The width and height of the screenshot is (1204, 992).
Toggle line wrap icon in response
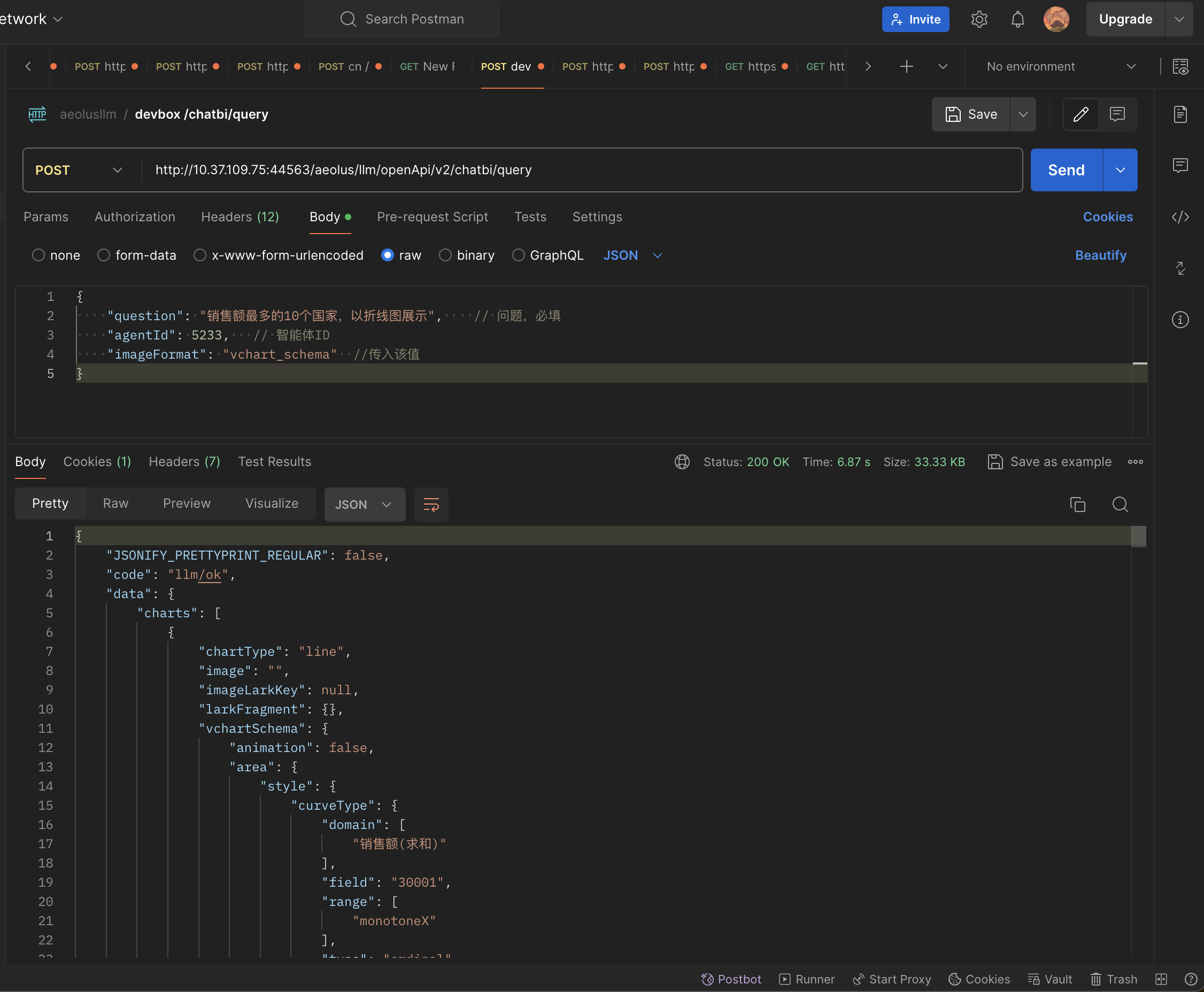pos(431,504)
